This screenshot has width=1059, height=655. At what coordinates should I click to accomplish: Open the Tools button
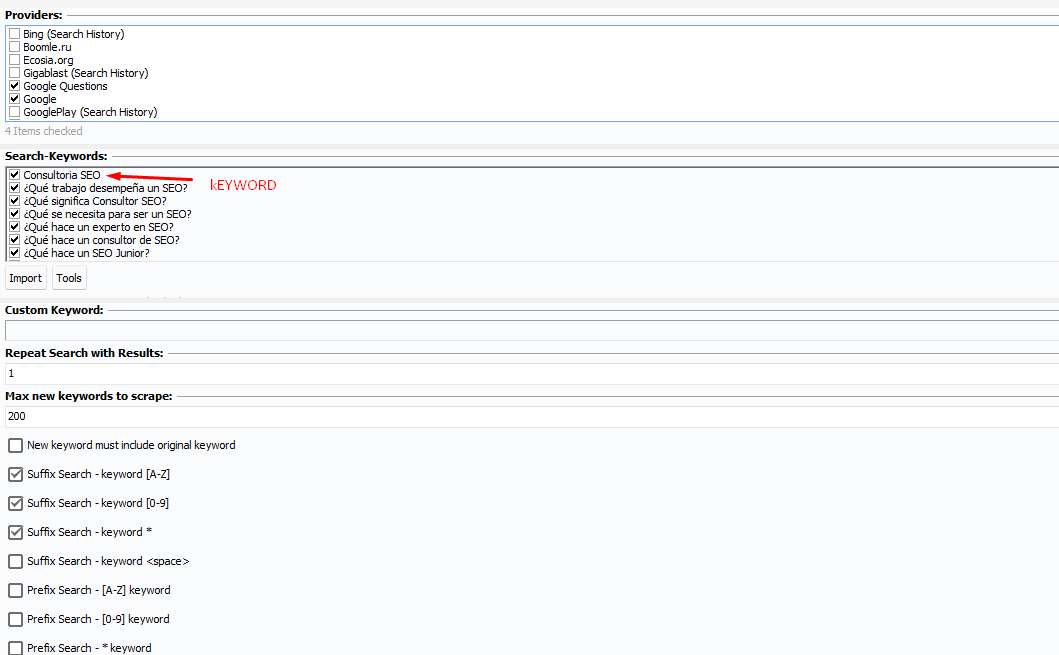pyautogui.click(x=69, y=278)
